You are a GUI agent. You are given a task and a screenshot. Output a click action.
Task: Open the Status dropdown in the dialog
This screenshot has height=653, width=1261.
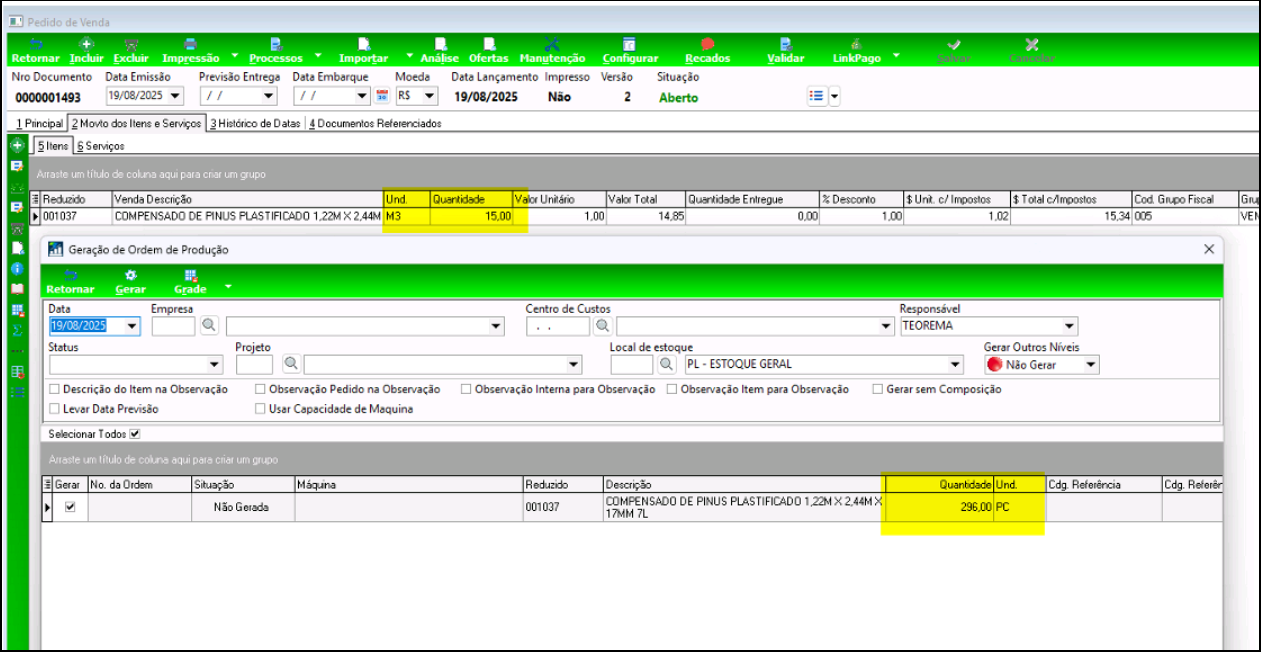(x=214, y=365)
